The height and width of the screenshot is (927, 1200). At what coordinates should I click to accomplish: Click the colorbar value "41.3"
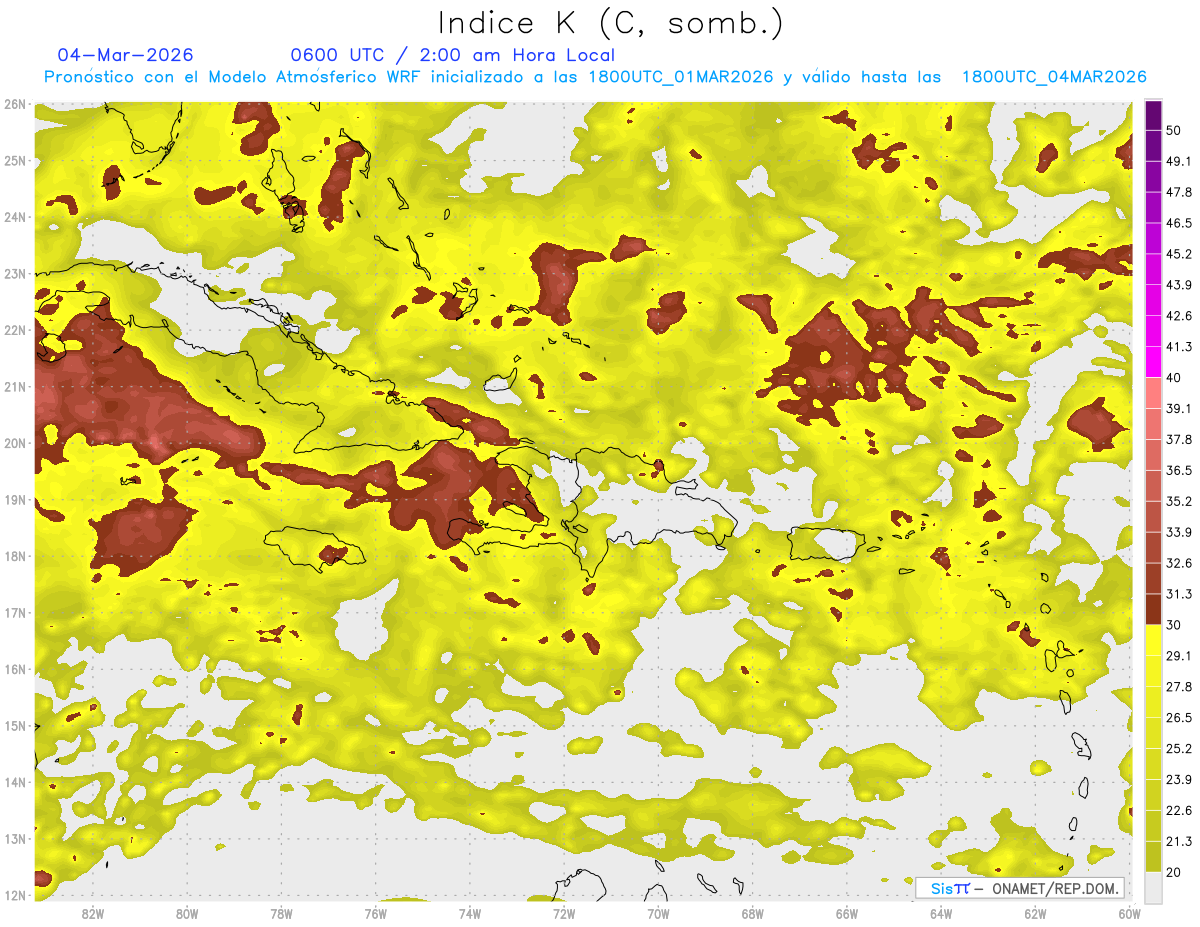[1178, 347]
